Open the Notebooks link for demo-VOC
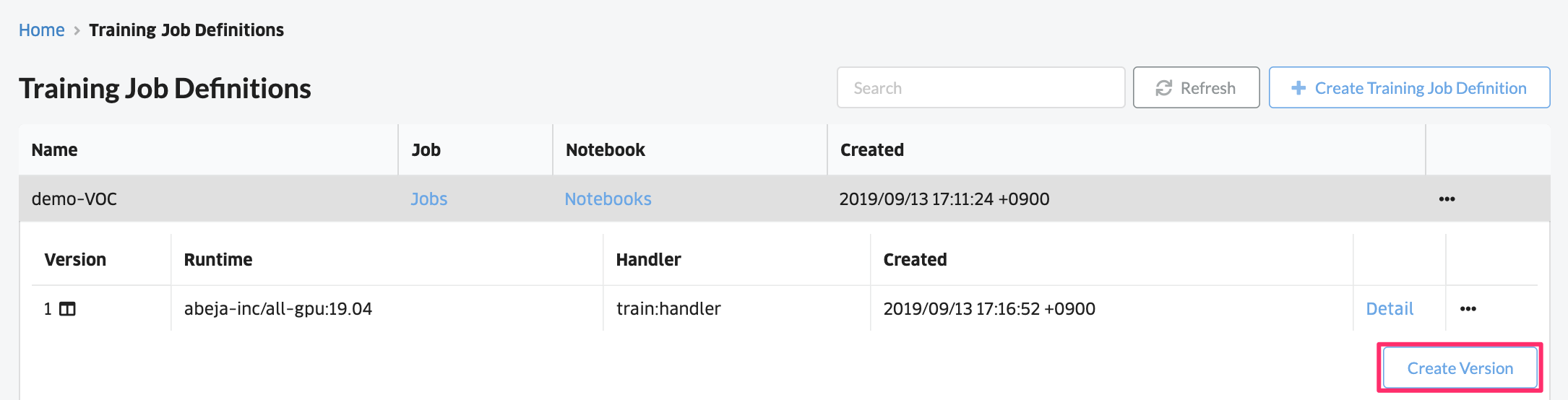The height and width of the screenshot is (400, 1568). [608, 199]
